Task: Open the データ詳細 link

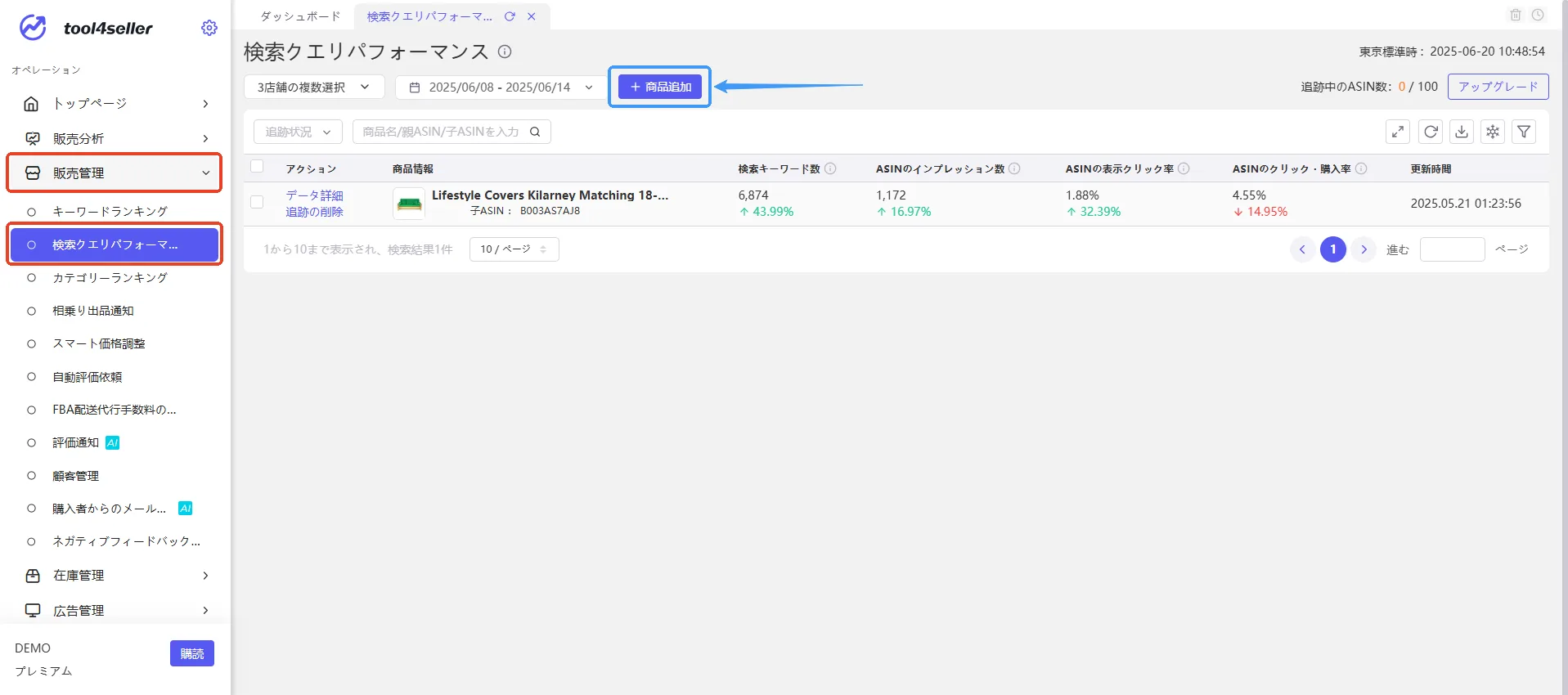Action: click(x=314, y=195)
